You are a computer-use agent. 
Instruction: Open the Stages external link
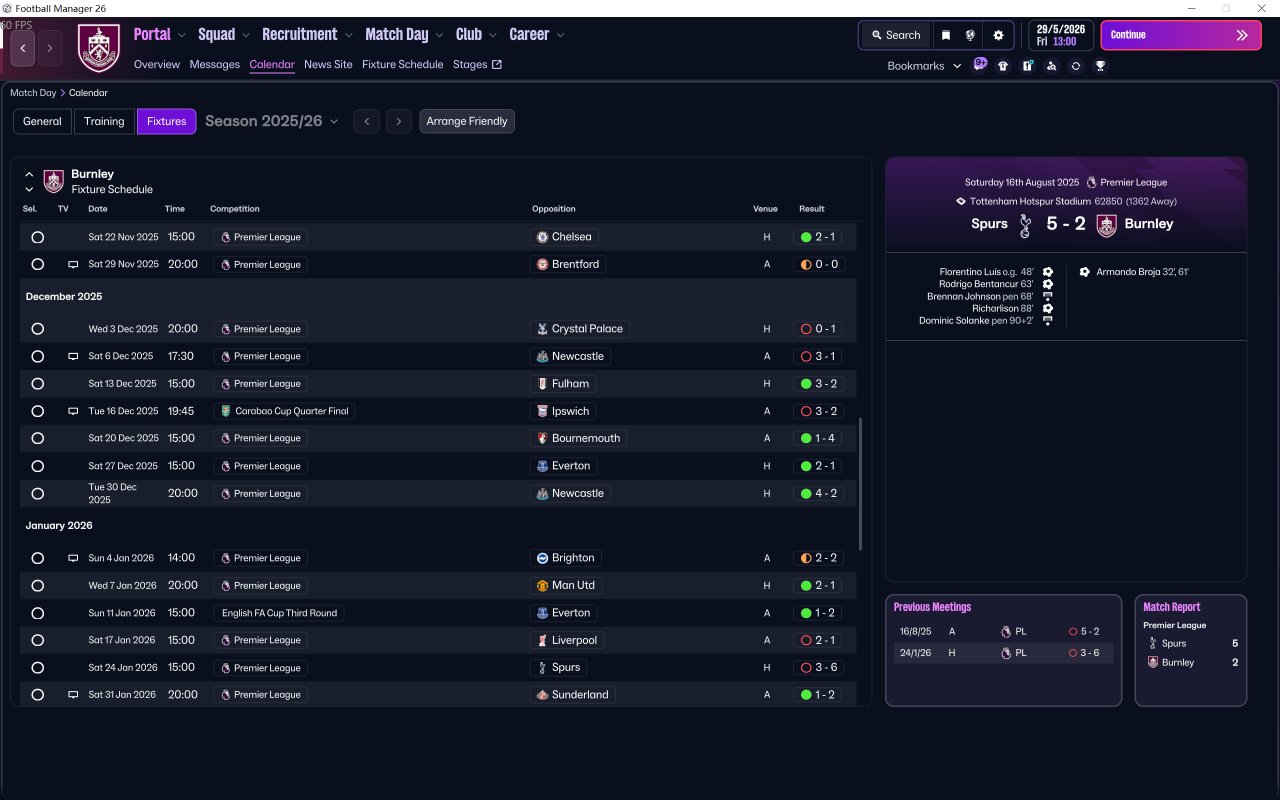[x=477, y=64]
